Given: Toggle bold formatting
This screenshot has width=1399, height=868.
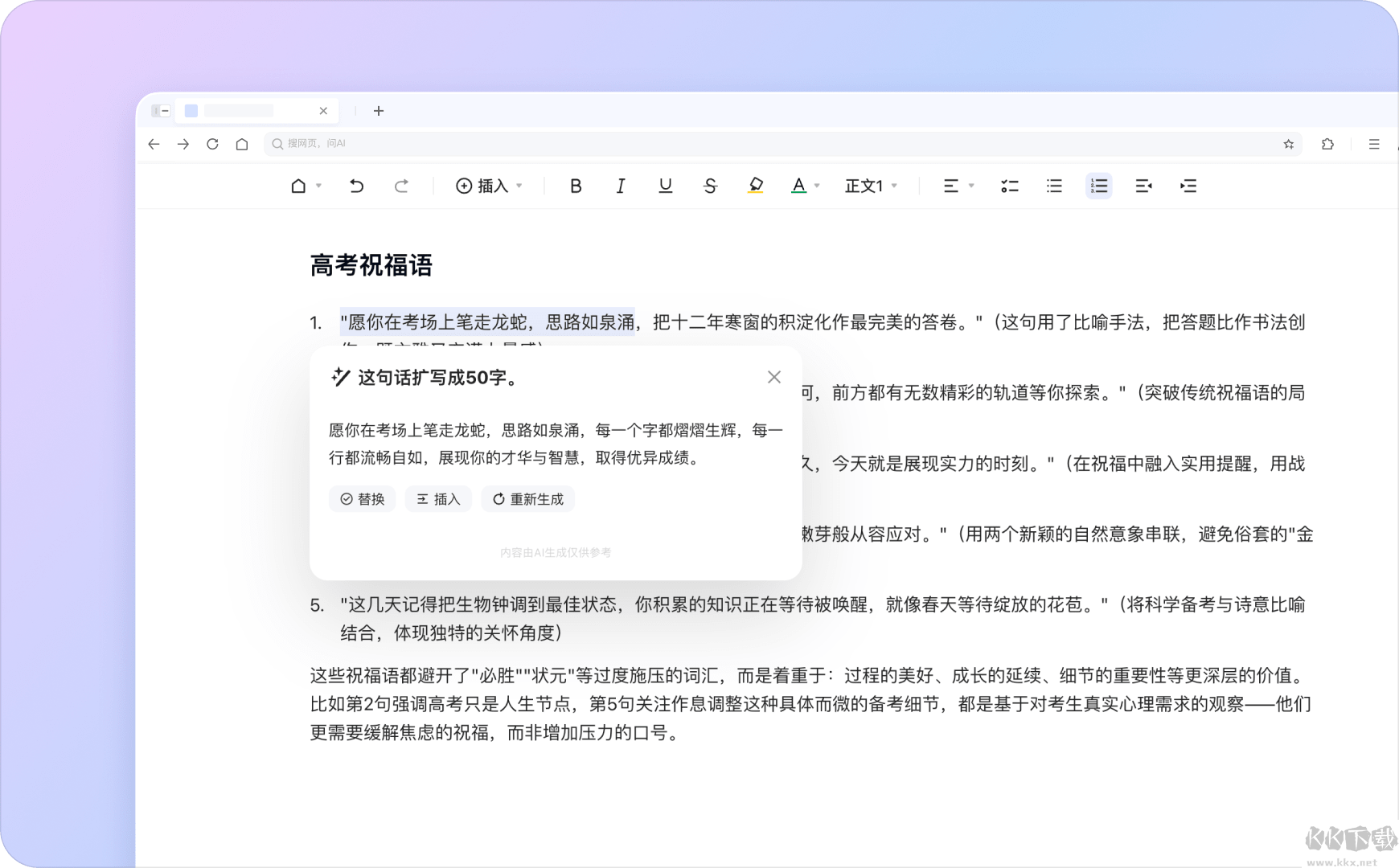Looking at the screenshot, I should point(575,186).
